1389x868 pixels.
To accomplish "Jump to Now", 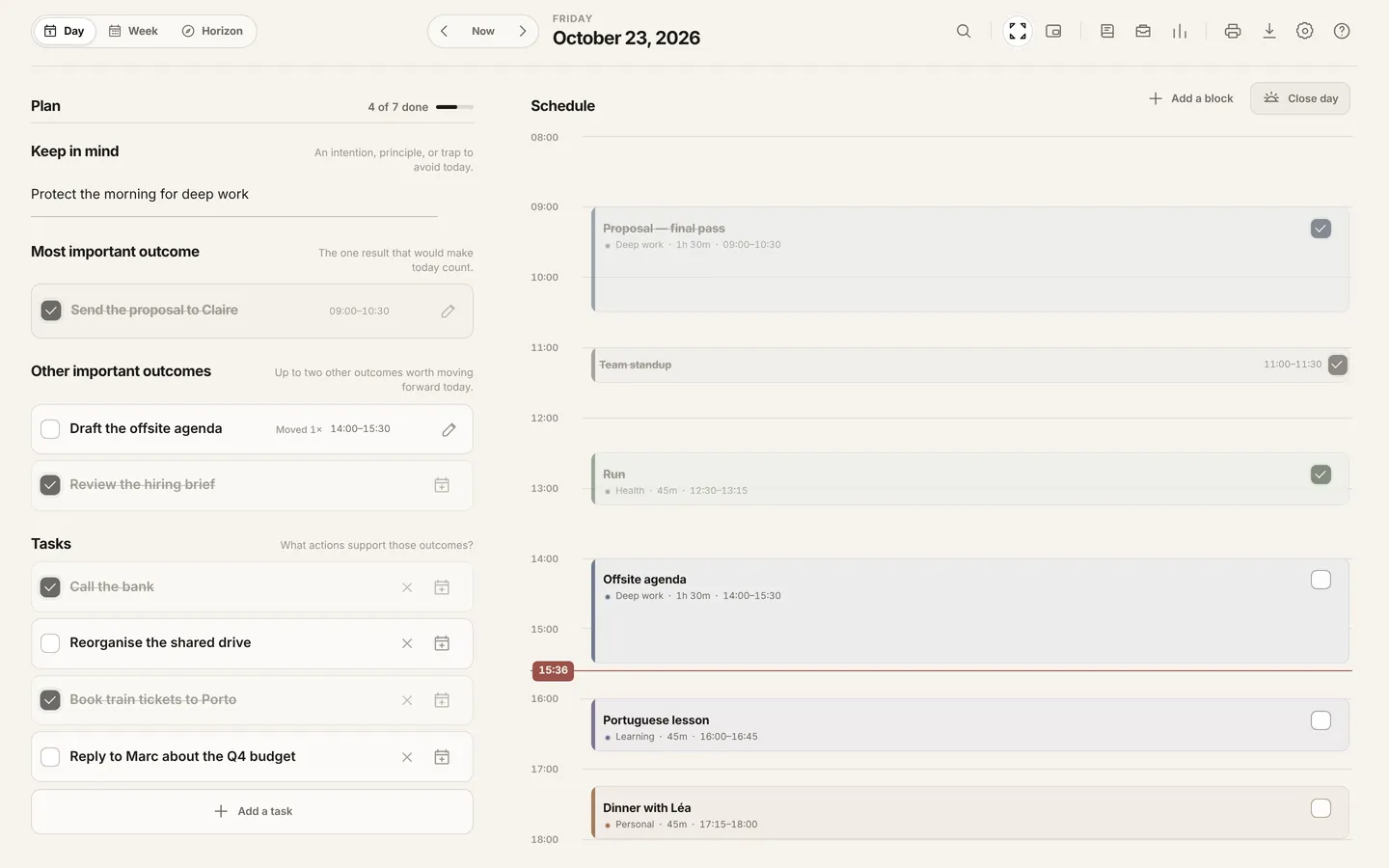I will click(x=483, y=31).
